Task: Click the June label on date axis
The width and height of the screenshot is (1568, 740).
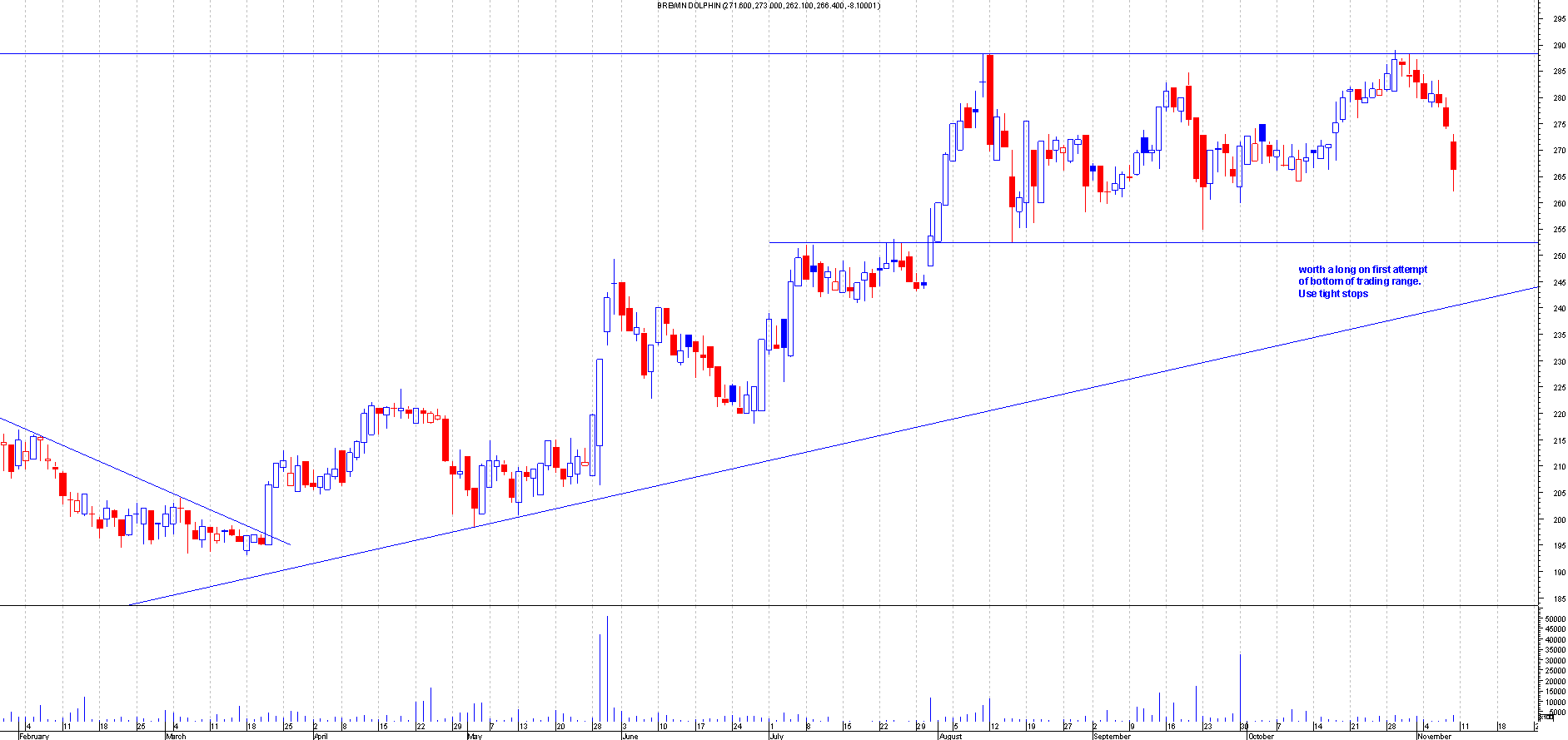Action: pyautogui.click(x=630, y=736)
